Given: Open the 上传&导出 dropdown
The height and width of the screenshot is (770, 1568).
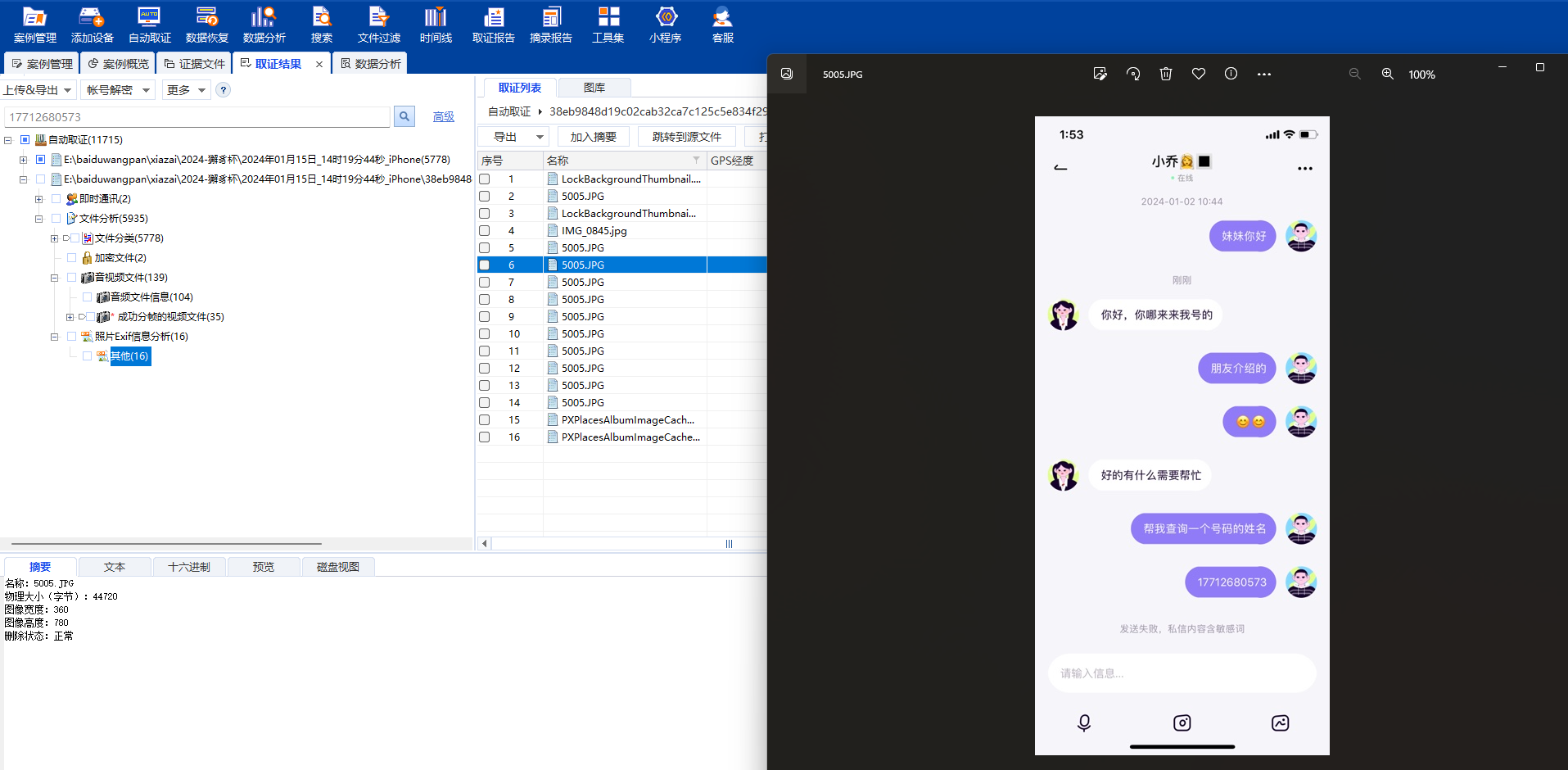Looking at the screenshot, I should (x=38, y=90).
